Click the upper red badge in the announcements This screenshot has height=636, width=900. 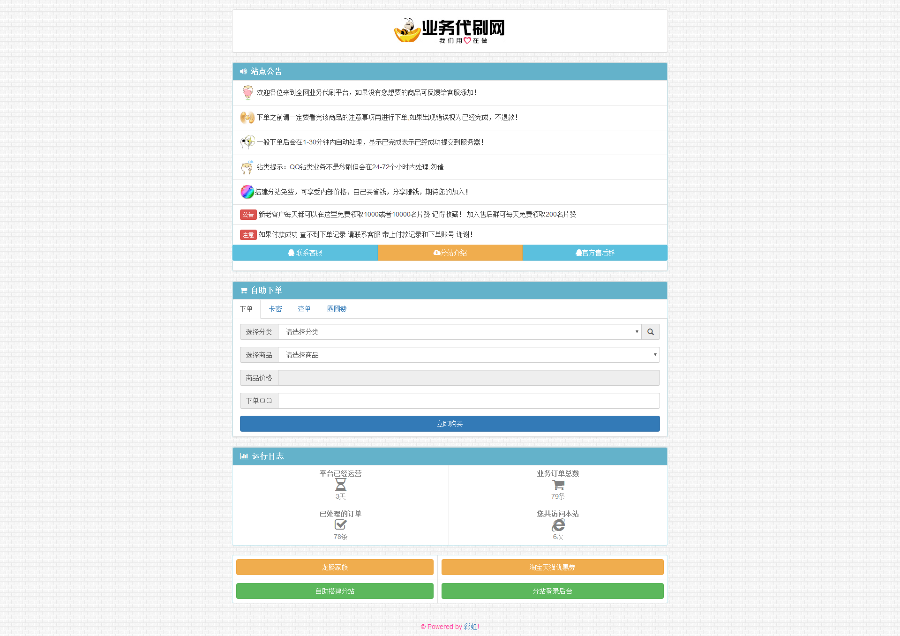click(x=248, y=215)
